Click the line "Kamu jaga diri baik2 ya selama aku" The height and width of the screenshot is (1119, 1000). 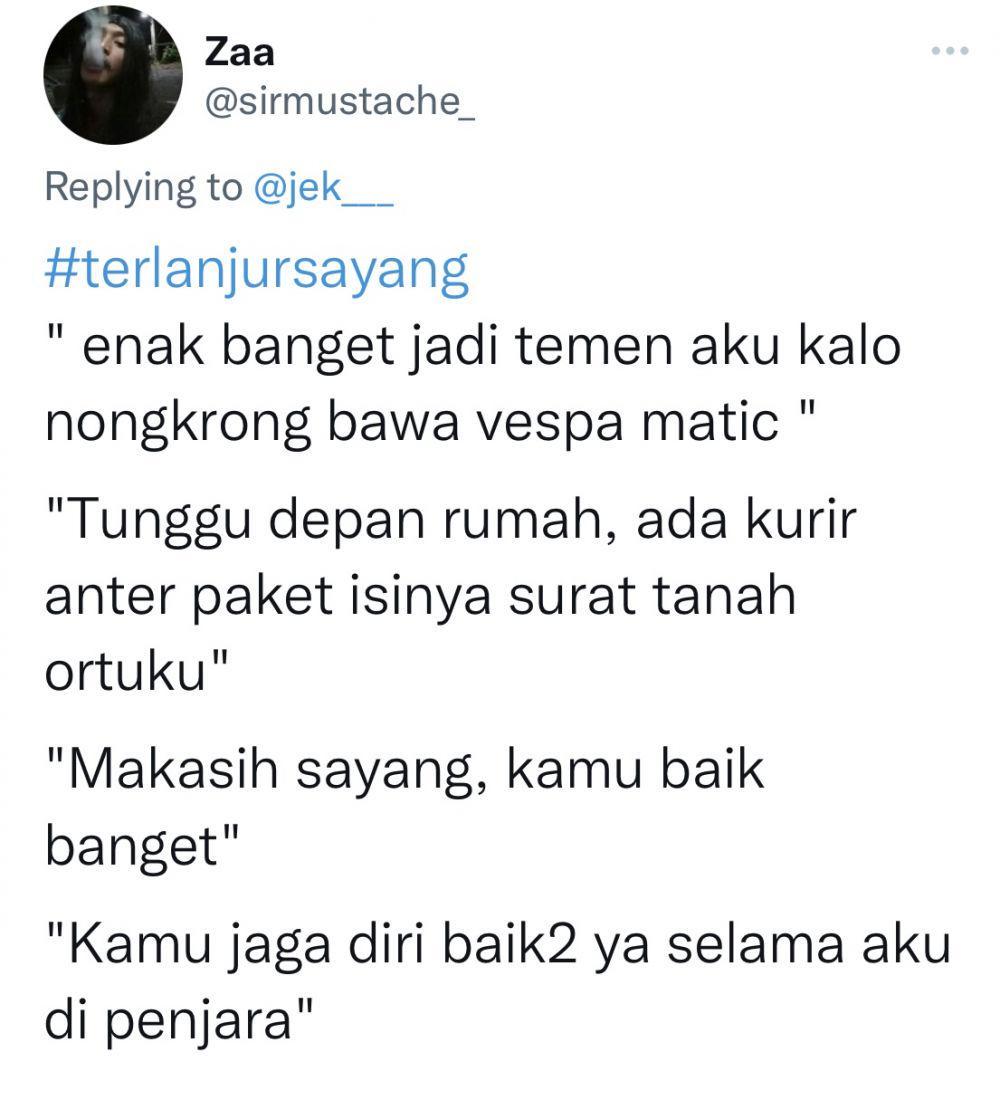[499, 946]
